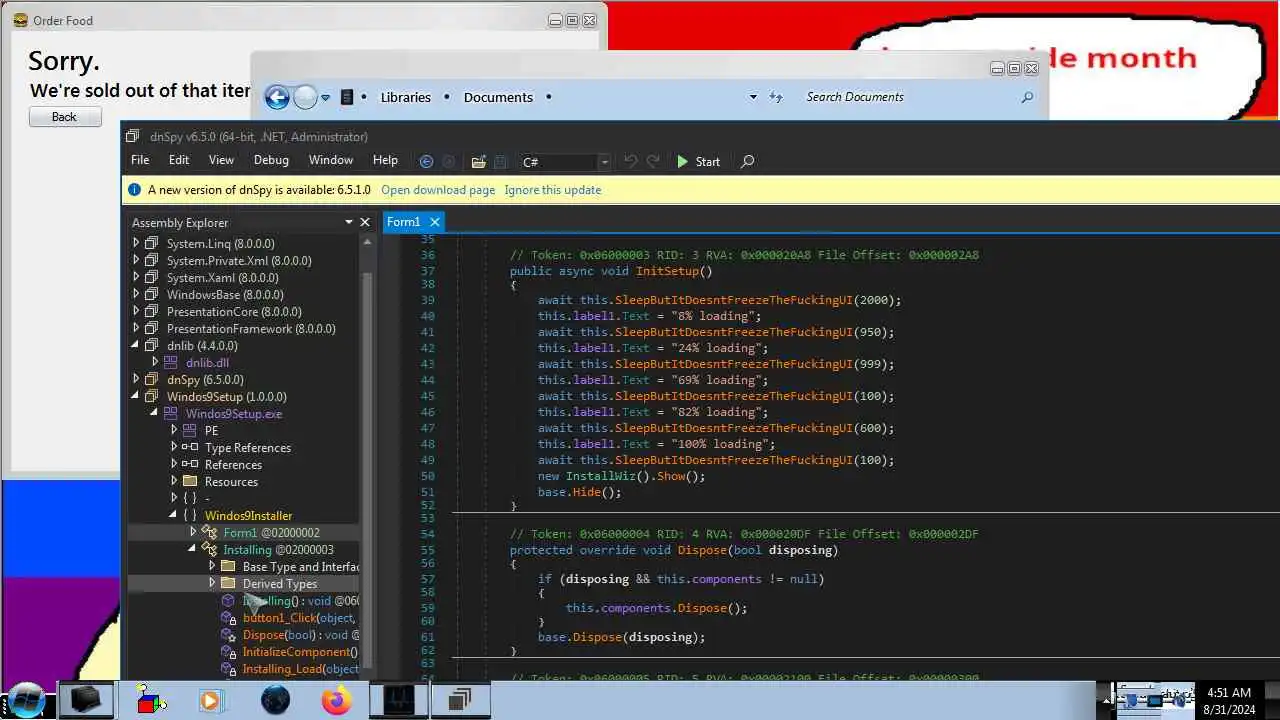Click Documents in explorer breadcrumb
Screen dimensions: 1280x720
498,97
